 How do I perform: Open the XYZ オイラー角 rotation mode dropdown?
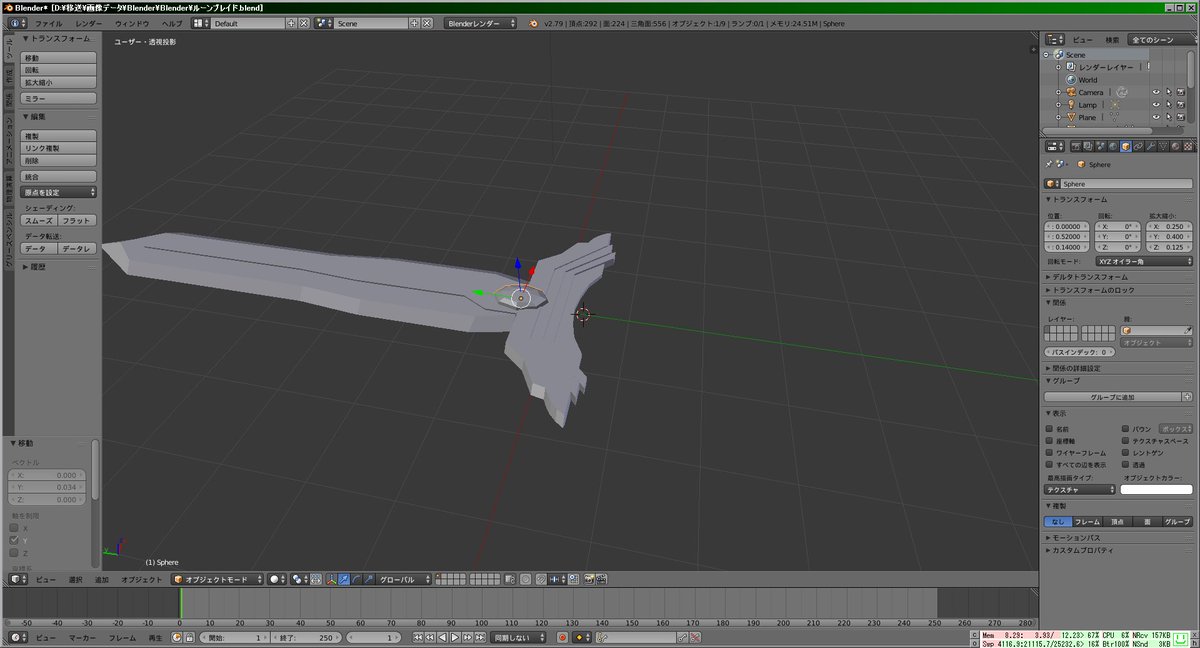point(1144,260)
